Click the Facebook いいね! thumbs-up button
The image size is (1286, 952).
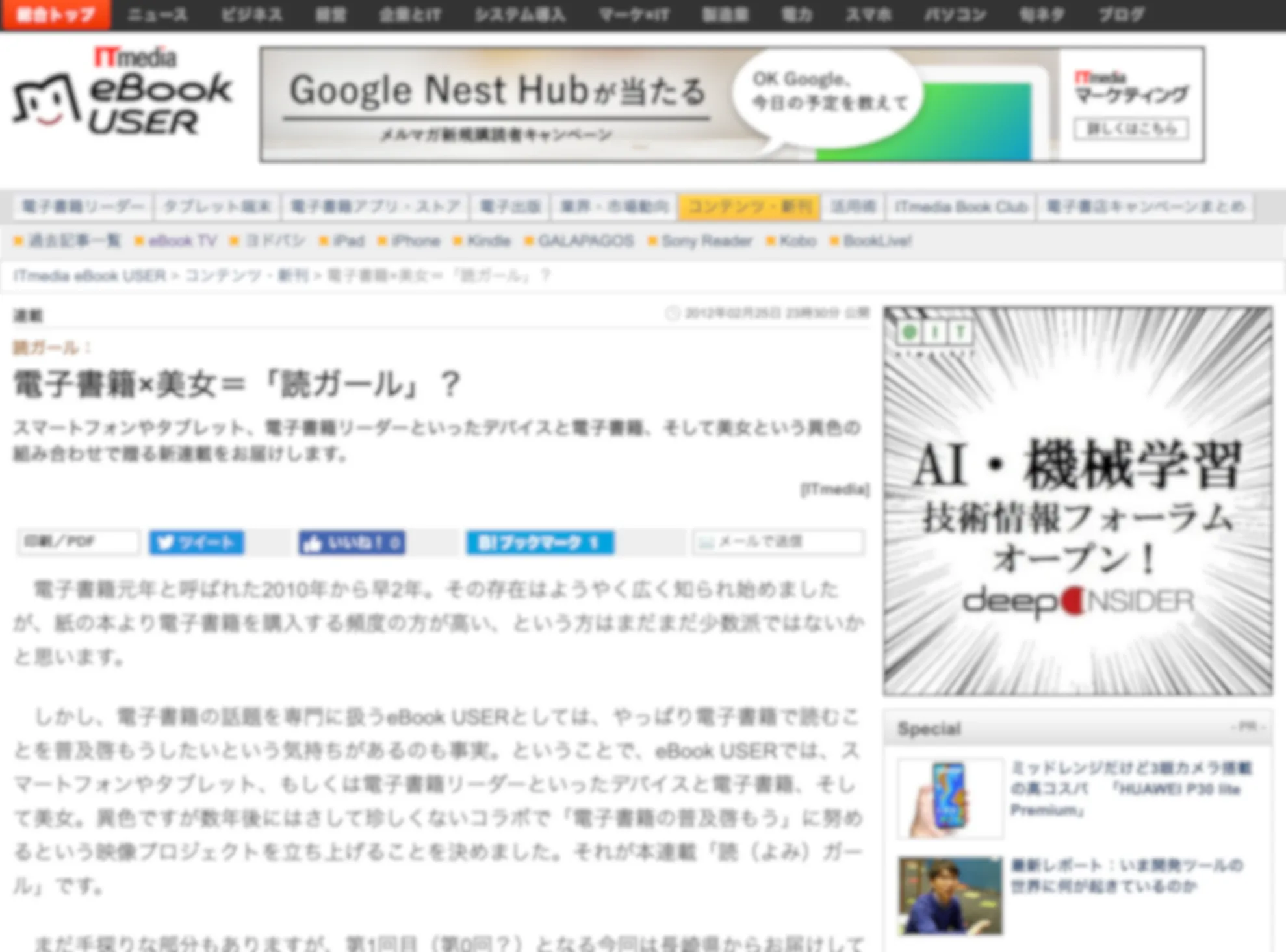click(352, 543)
